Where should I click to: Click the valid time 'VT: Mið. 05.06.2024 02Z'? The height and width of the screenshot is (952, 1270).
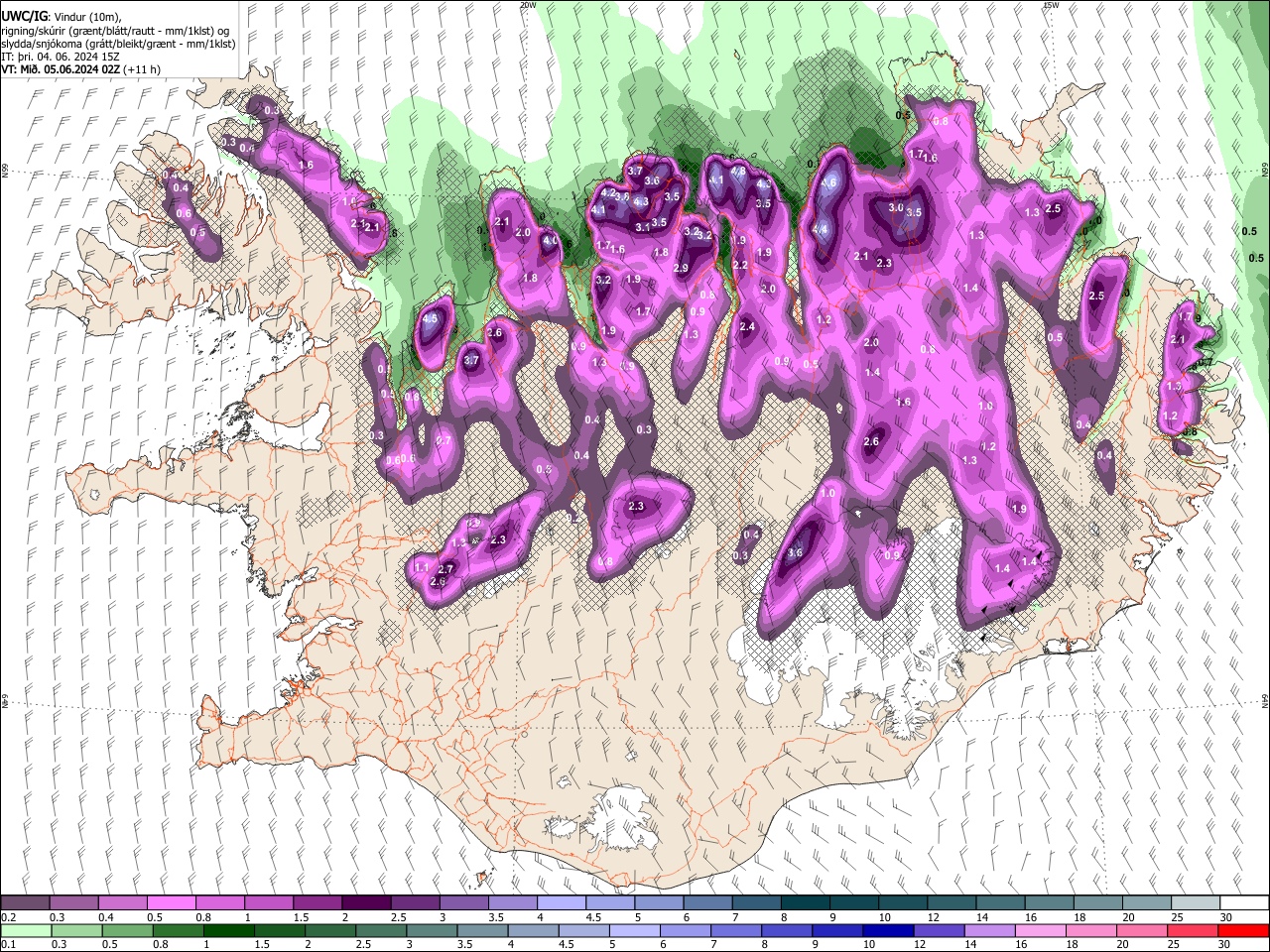point(62,69)
